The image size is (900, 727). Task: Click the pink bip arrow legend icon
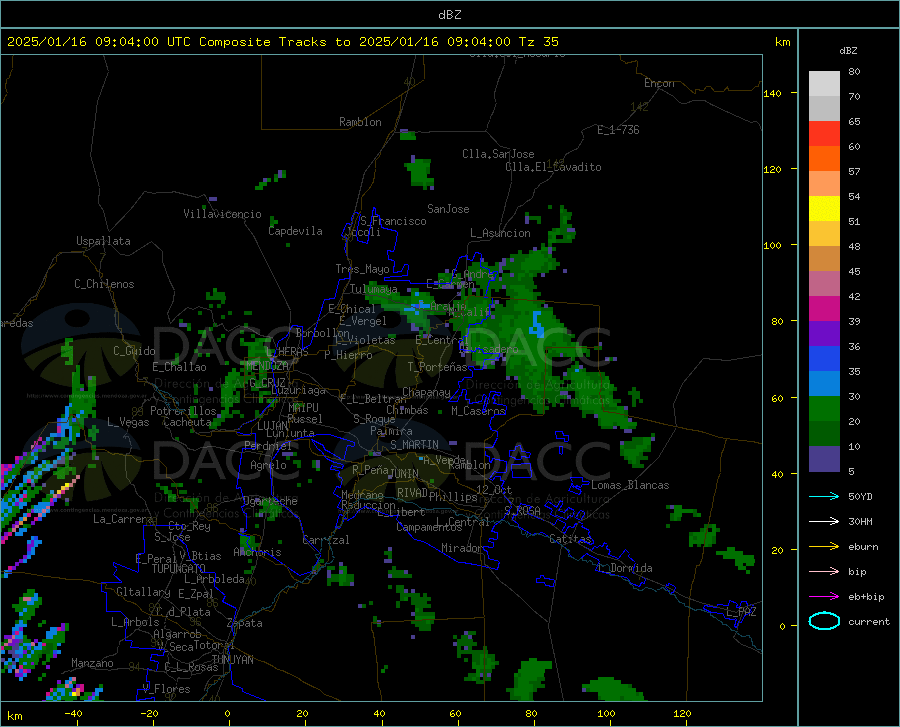click(824, 572)
